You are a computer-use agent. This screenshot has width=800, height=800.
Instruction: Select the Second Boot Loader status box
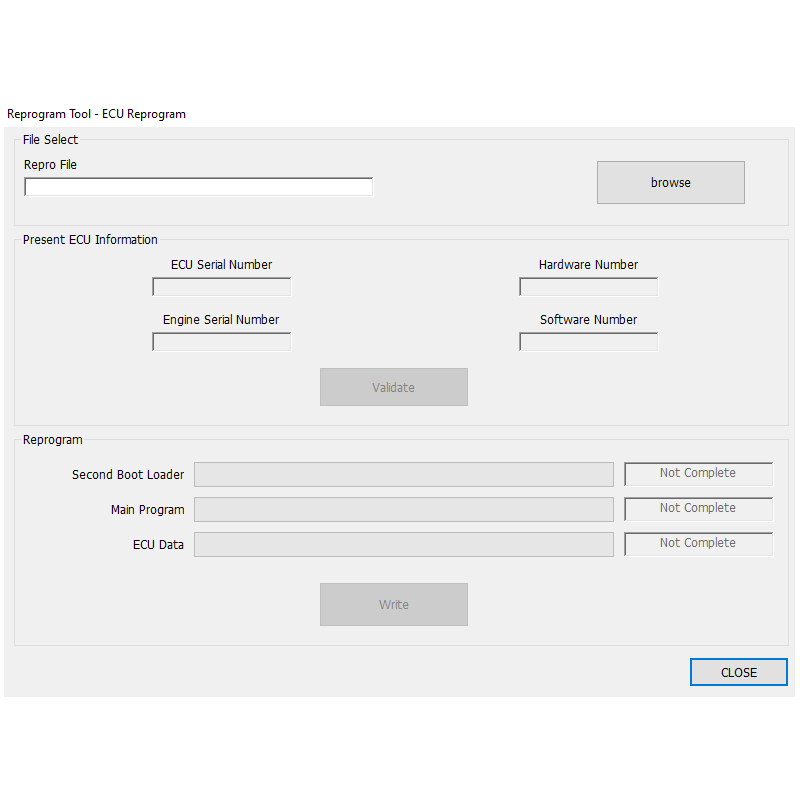point(698,474)
